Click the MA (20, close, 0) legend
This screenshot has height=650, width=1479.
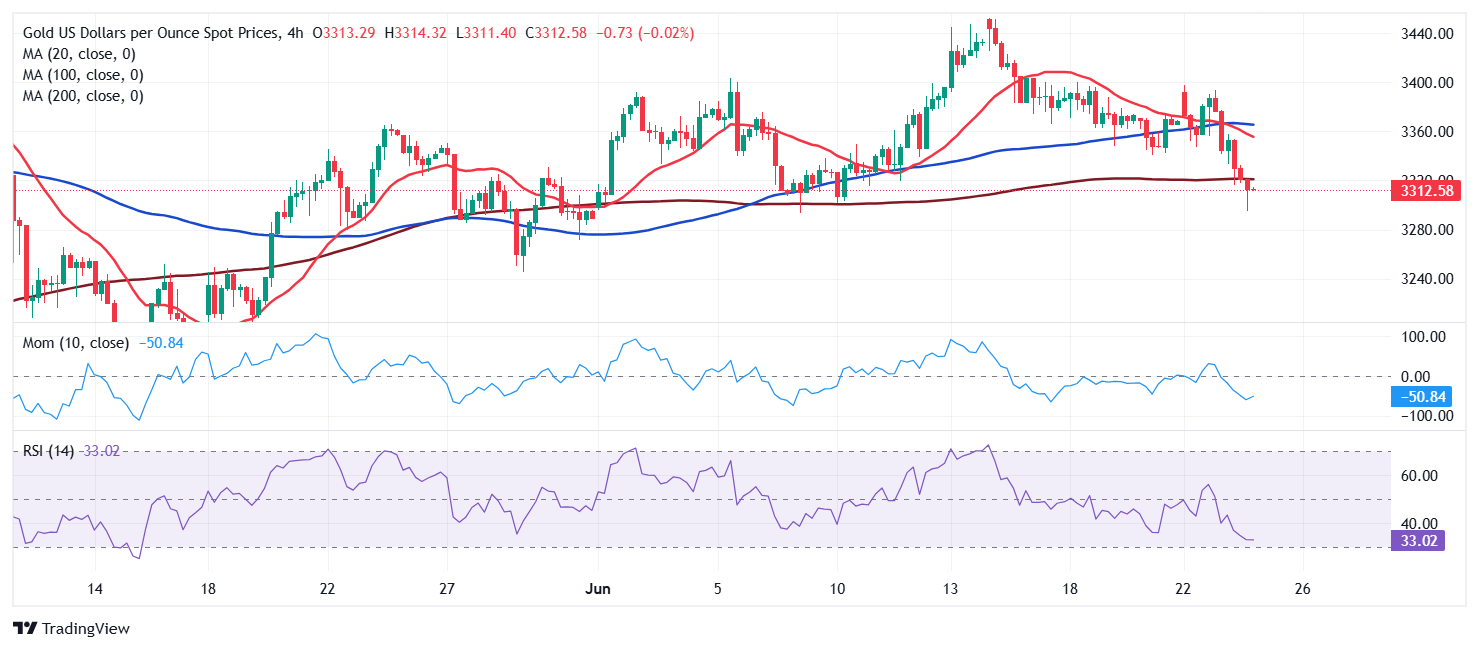79,54
